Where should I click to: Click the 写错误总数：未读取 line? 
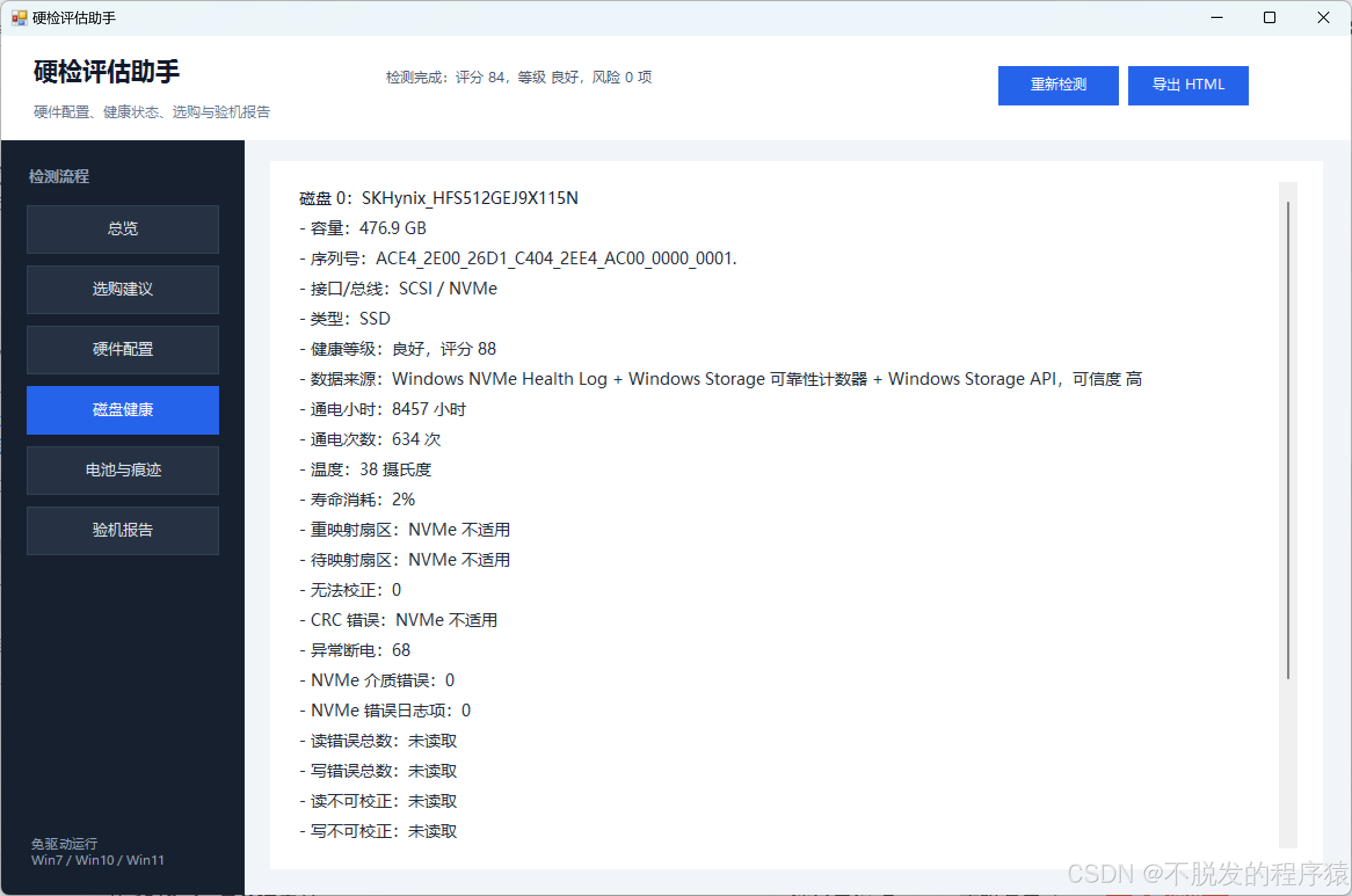pos(378,771)
